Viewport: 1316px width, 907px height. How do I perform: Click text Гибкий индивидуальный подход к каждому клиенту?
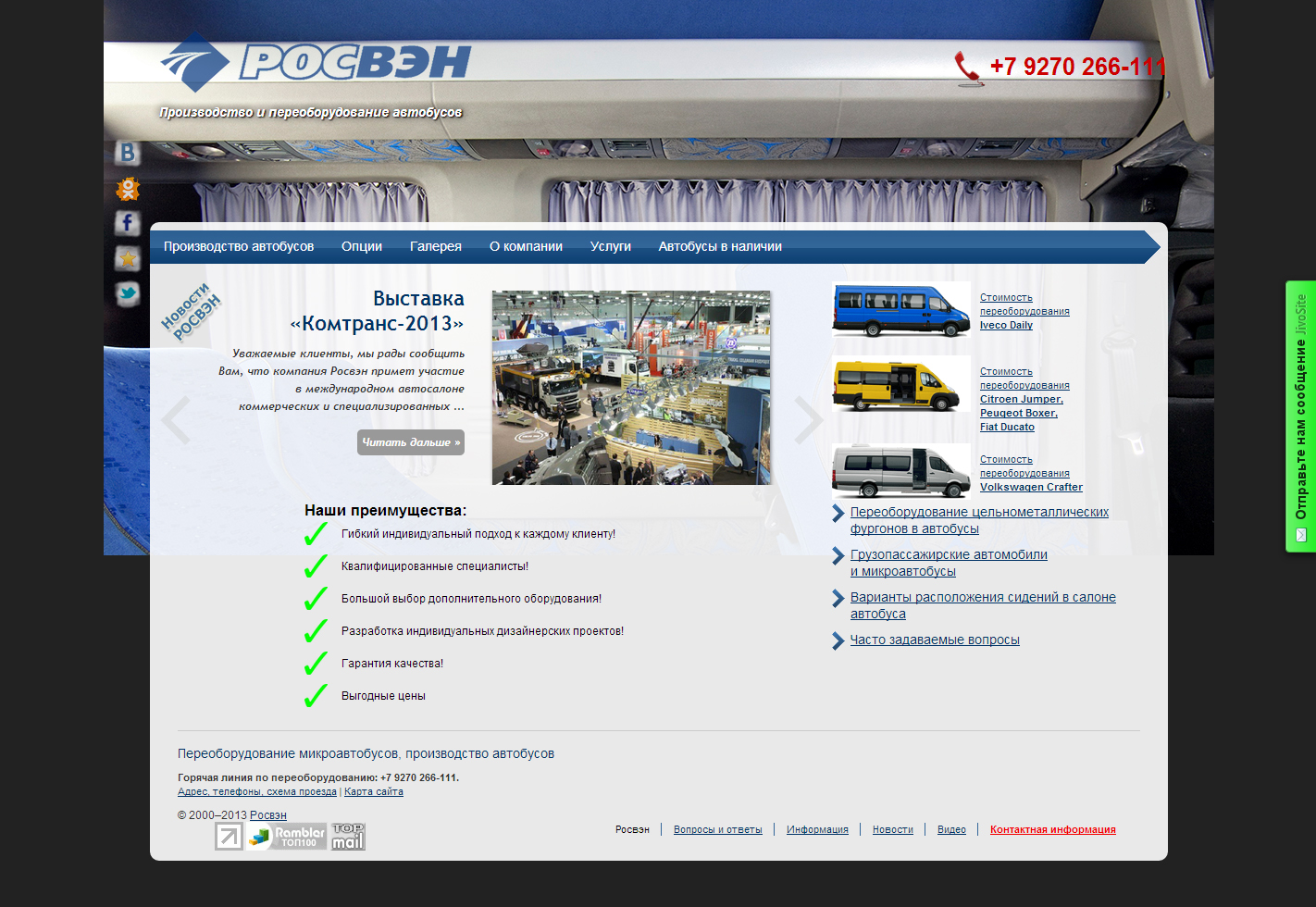(x=478, y=534)
